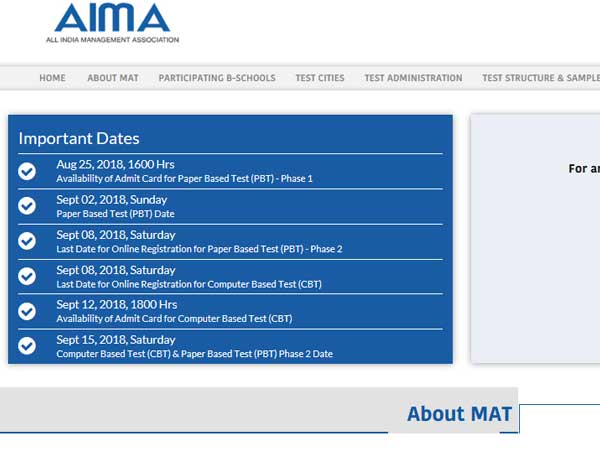This screenshot has height=450, width=600.
Task: Go to the HOME menu item
Action: 52,78
